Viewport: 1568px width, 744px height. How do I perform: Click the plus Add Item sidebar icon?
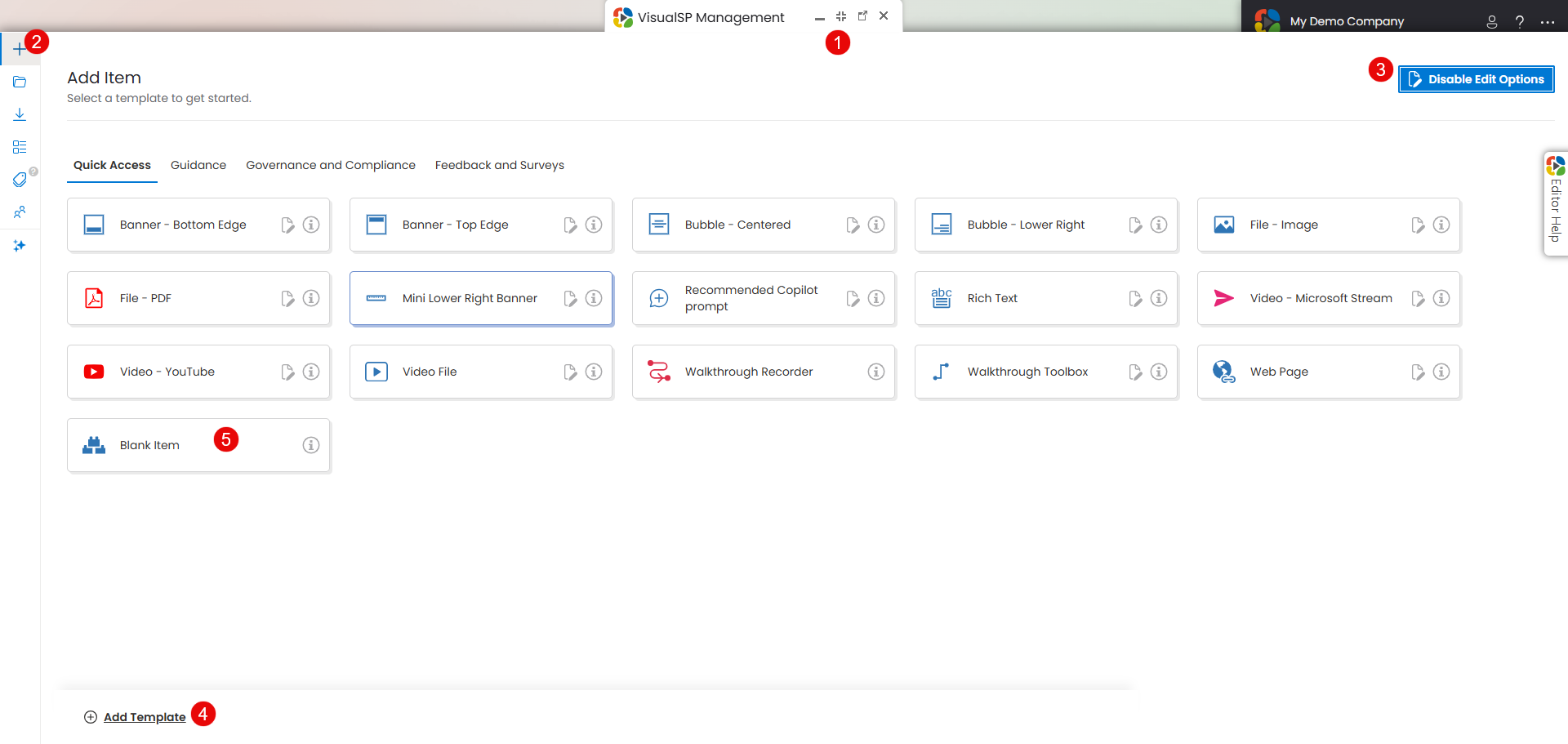pyautogui.click(x=20, y=49)
